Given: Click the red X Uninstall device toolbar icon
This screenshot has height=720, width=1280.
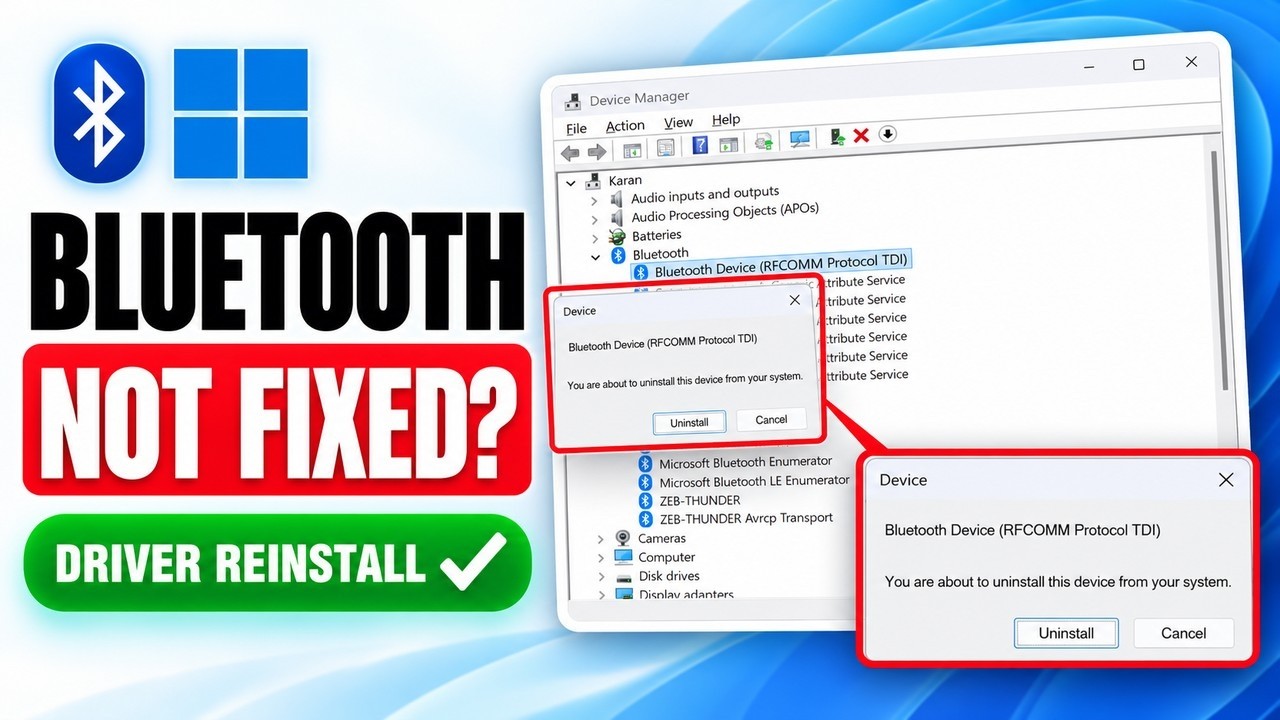Looking at the screenshot, I should tap(861, 135).
